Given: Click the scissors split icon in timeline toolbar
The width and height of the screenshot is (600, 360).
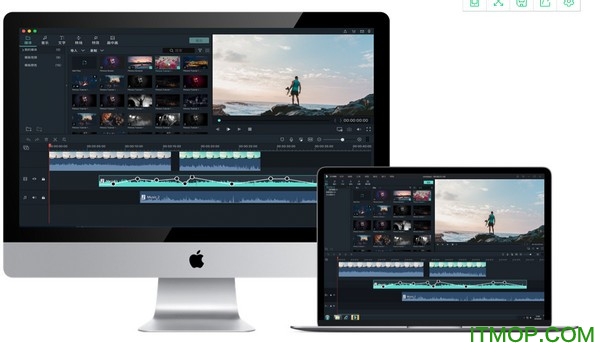Looking at the screenshot, I should point(55,140).
